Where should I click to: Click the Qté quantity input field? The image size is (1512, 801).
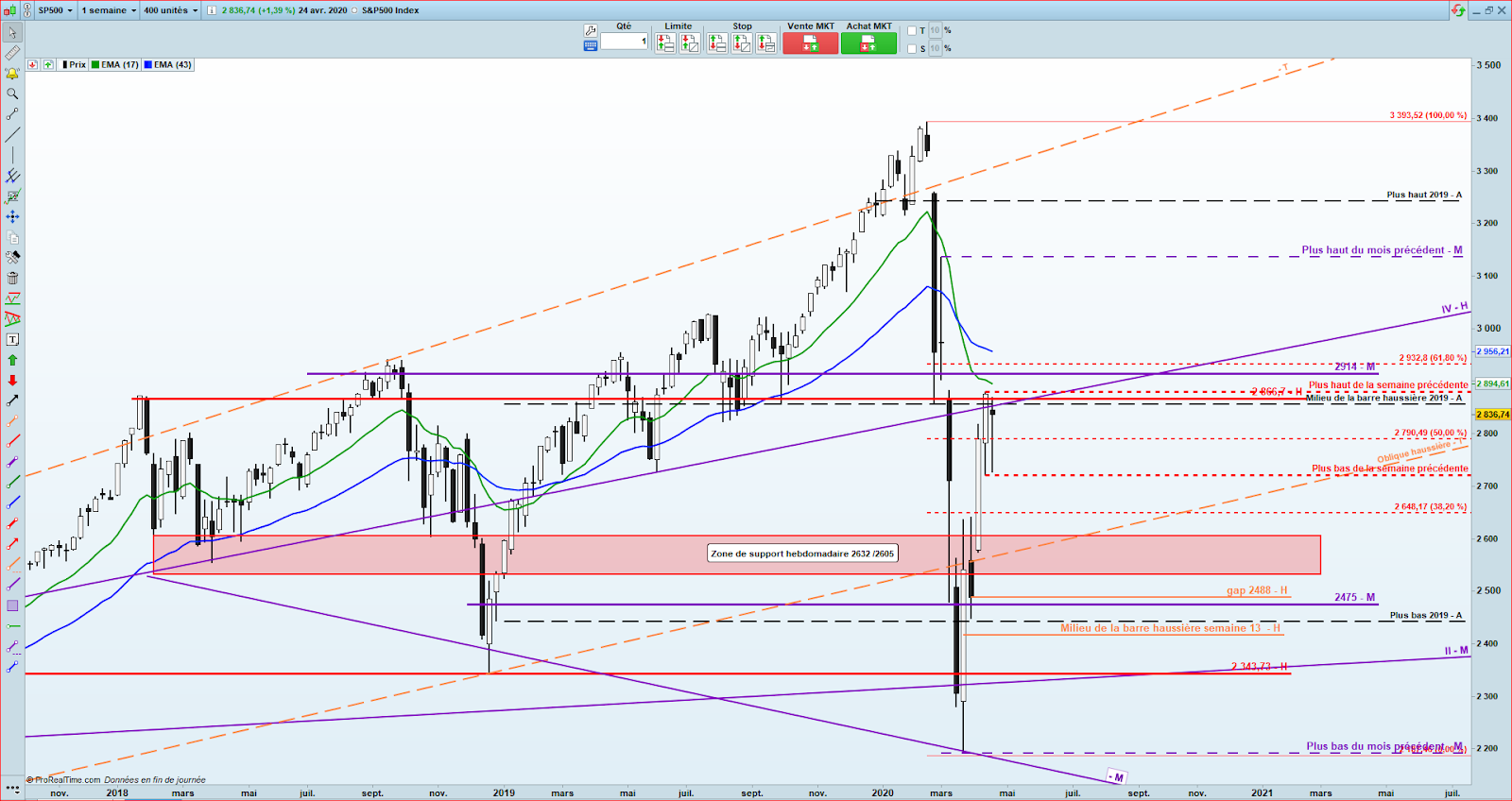click(x=625, y=42)
